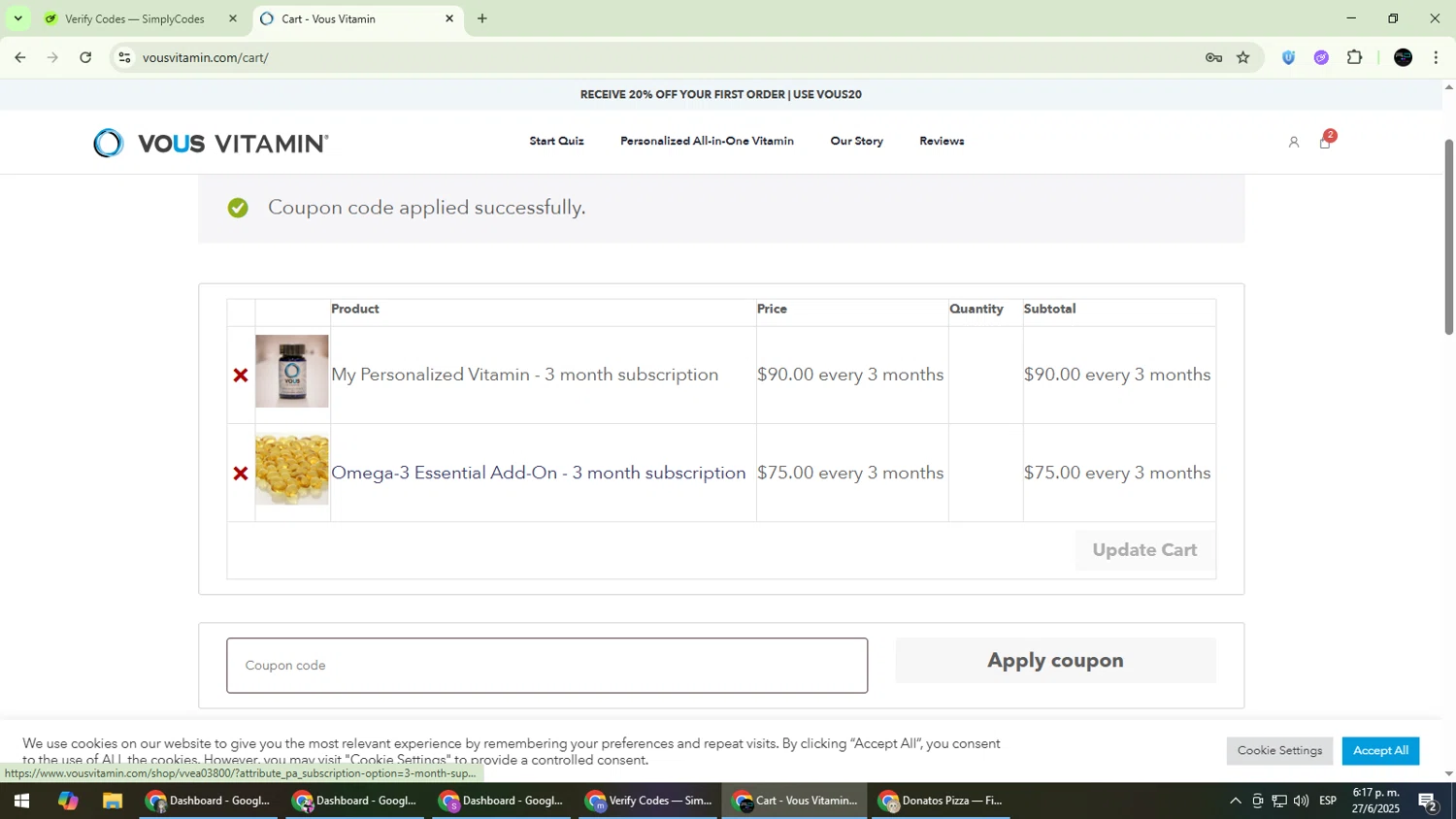Screen dimensions: 1456x819
Task: Remove Omega-3 Essential Add-On from cart
Action: coord(241,474)
